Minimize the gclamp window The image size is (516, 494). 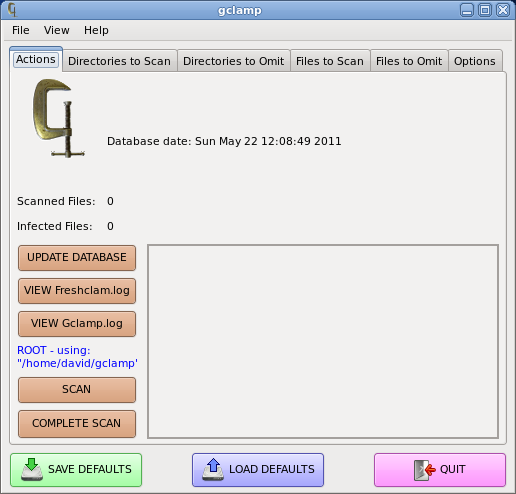(467, 10)
